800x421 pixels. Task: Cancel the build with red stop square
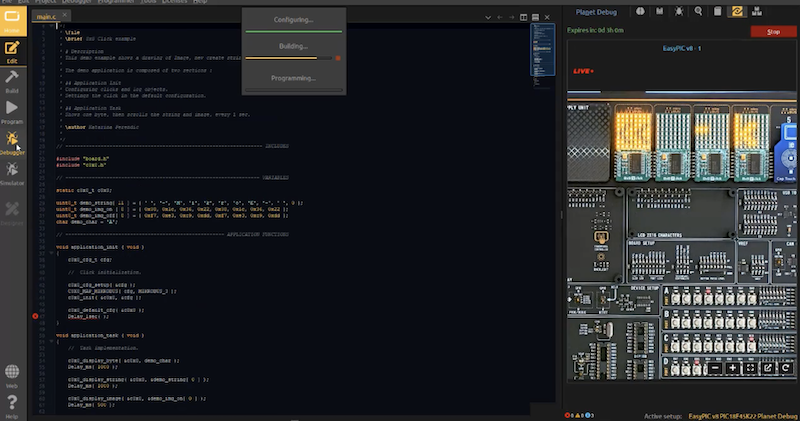pyautogui.click(x=338, y=58)
